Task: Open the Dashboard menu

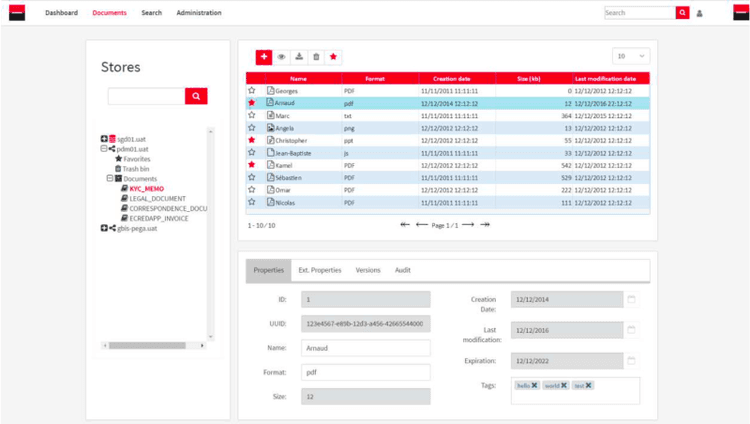Action: pyautogui.click(x=61, y=13)
